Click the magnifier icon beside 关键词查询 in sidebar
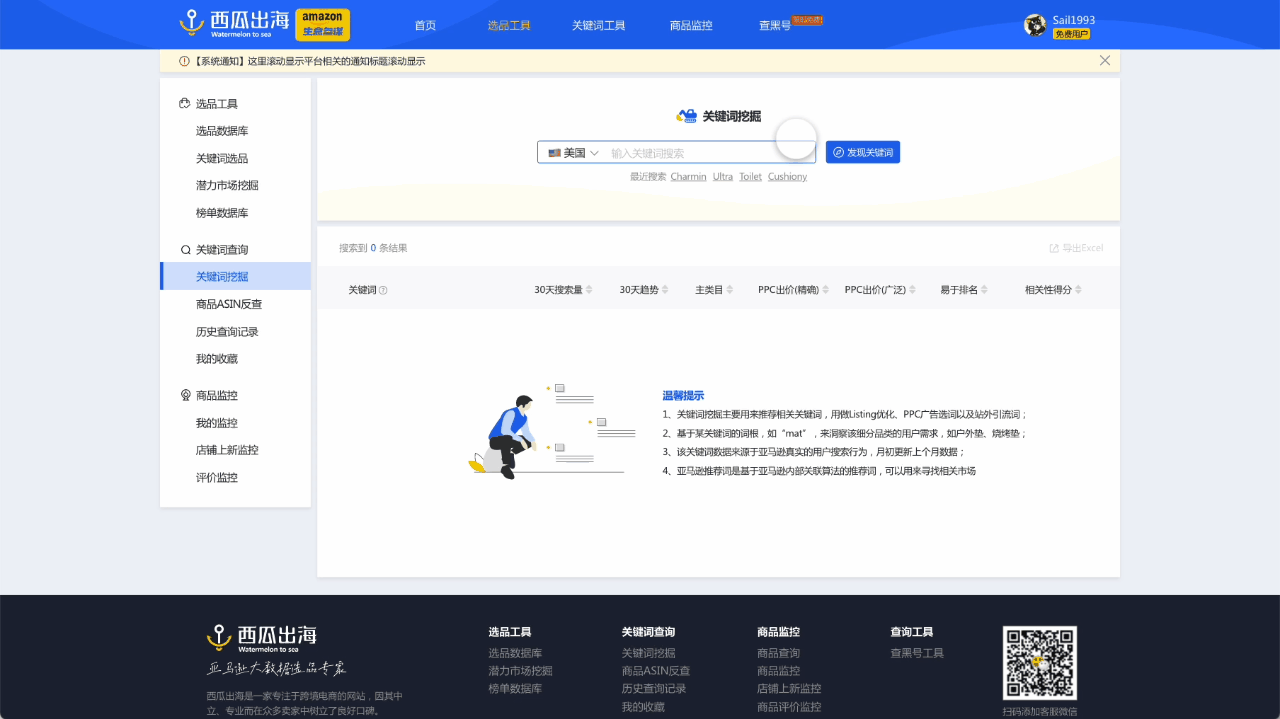 click(x=185, y=250)
